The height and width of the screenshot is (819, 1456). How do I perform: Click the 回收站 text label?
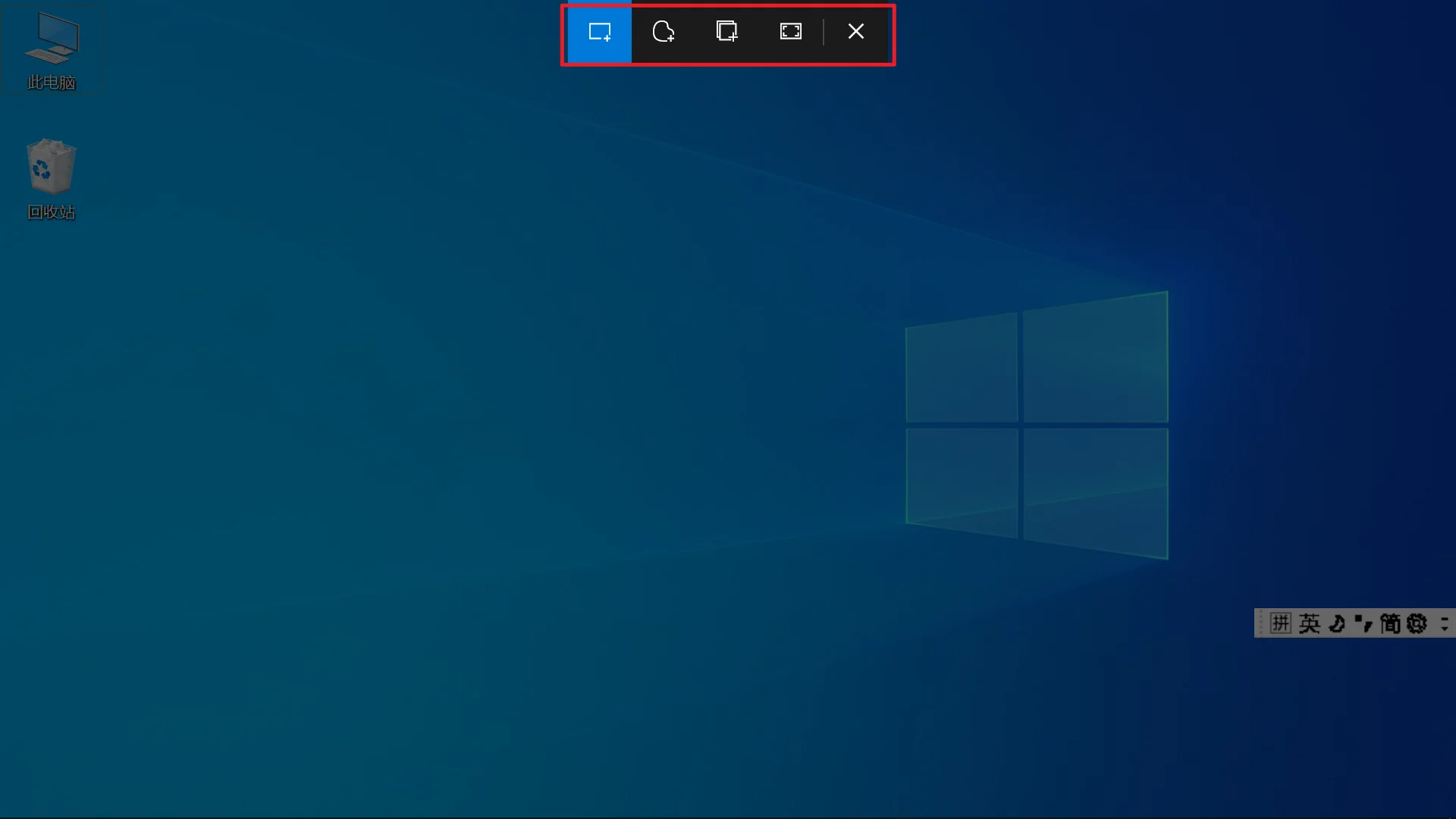pyautogui.click(x=51, y=212)
